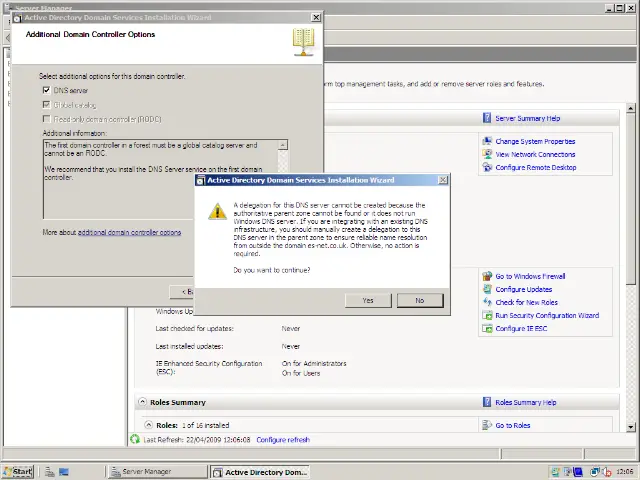Open the Configure IE ESC link
Viewport: 640px width, 480px height.
(x=521, y=329)
